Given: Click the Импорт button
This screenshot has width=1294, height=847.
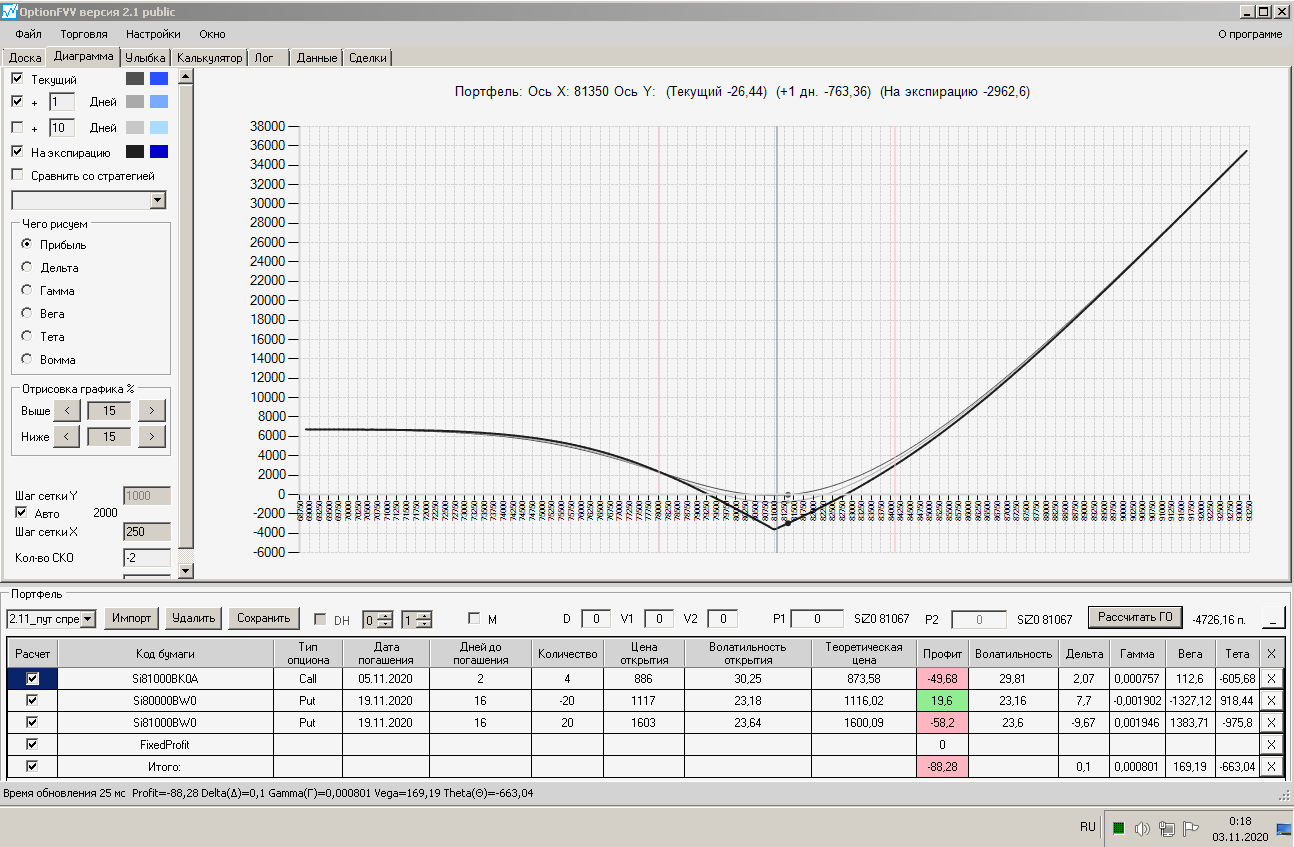Looking at the screenshot, I should 132,618.
